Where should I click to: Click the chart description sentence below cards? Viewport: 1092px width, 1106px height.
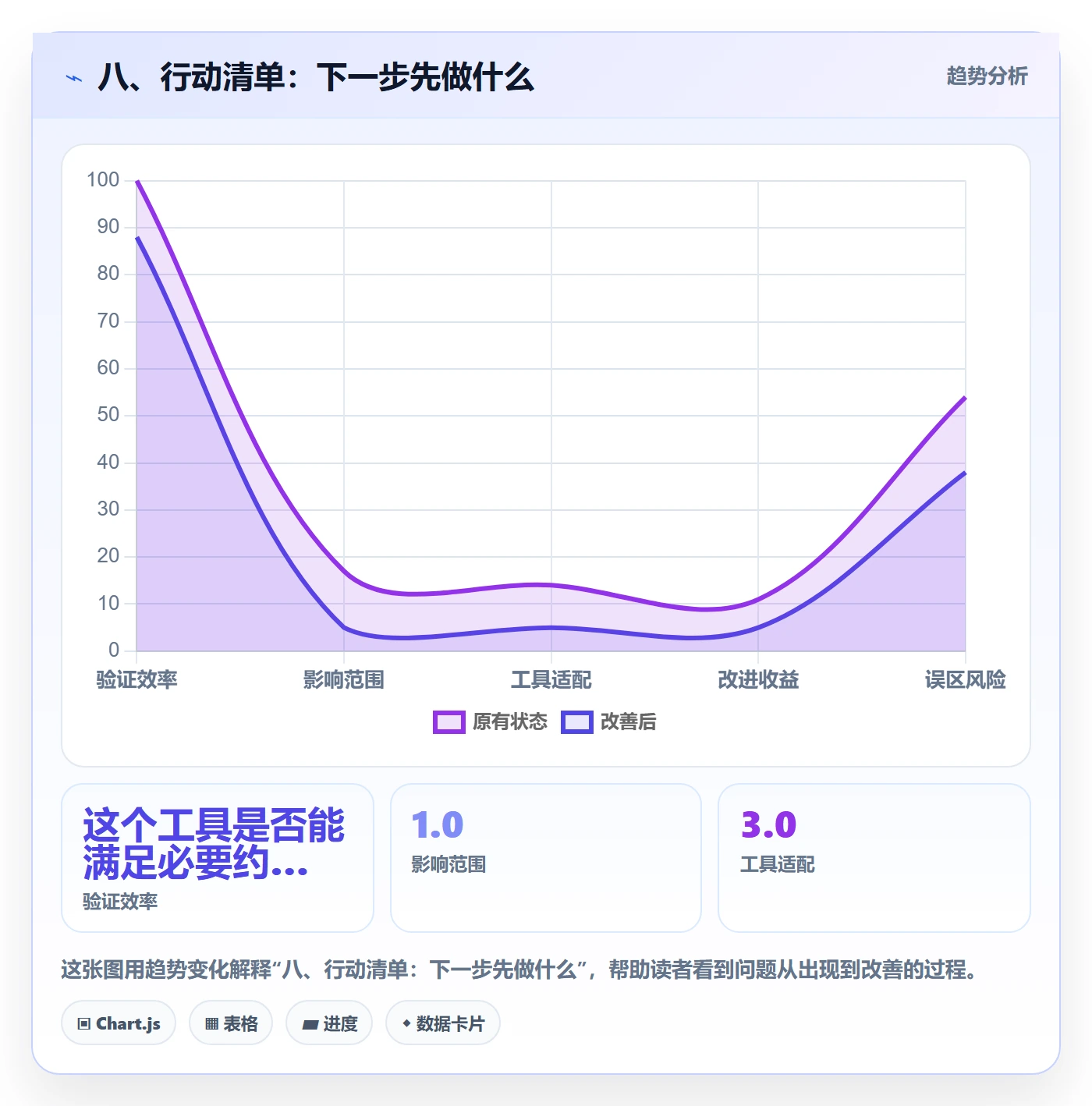coord(519,970)
